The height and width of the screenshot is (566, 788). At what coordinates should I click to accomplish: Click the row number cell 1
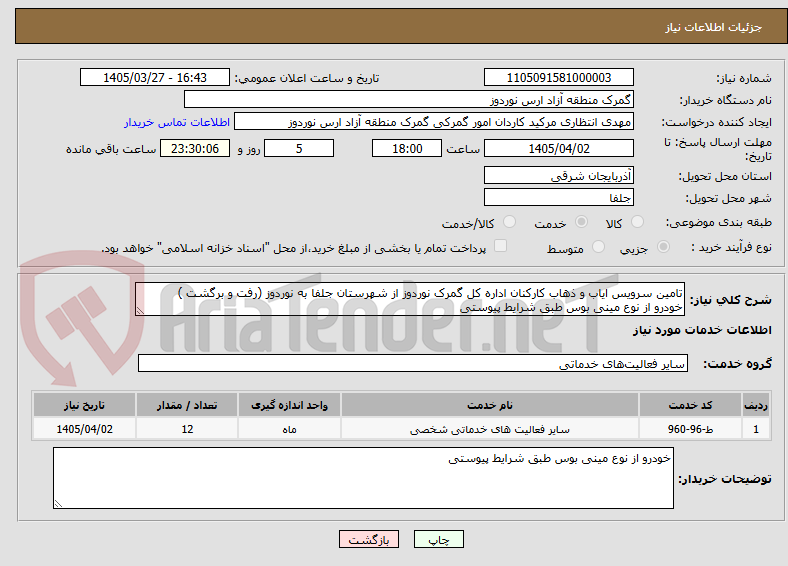[756, 429]
